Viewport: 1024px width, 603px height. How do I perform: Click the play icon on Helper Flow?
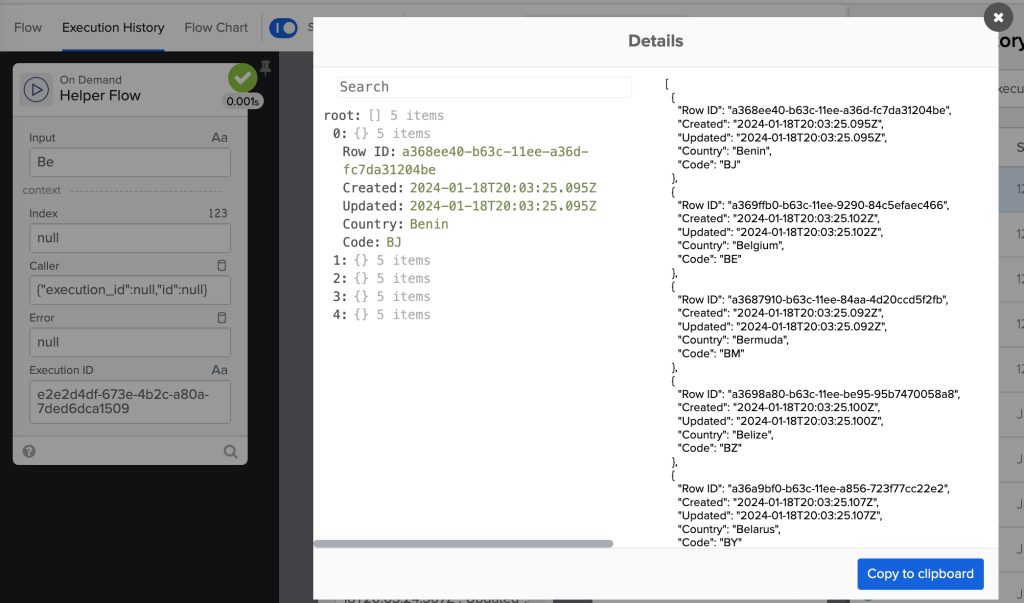36,88
